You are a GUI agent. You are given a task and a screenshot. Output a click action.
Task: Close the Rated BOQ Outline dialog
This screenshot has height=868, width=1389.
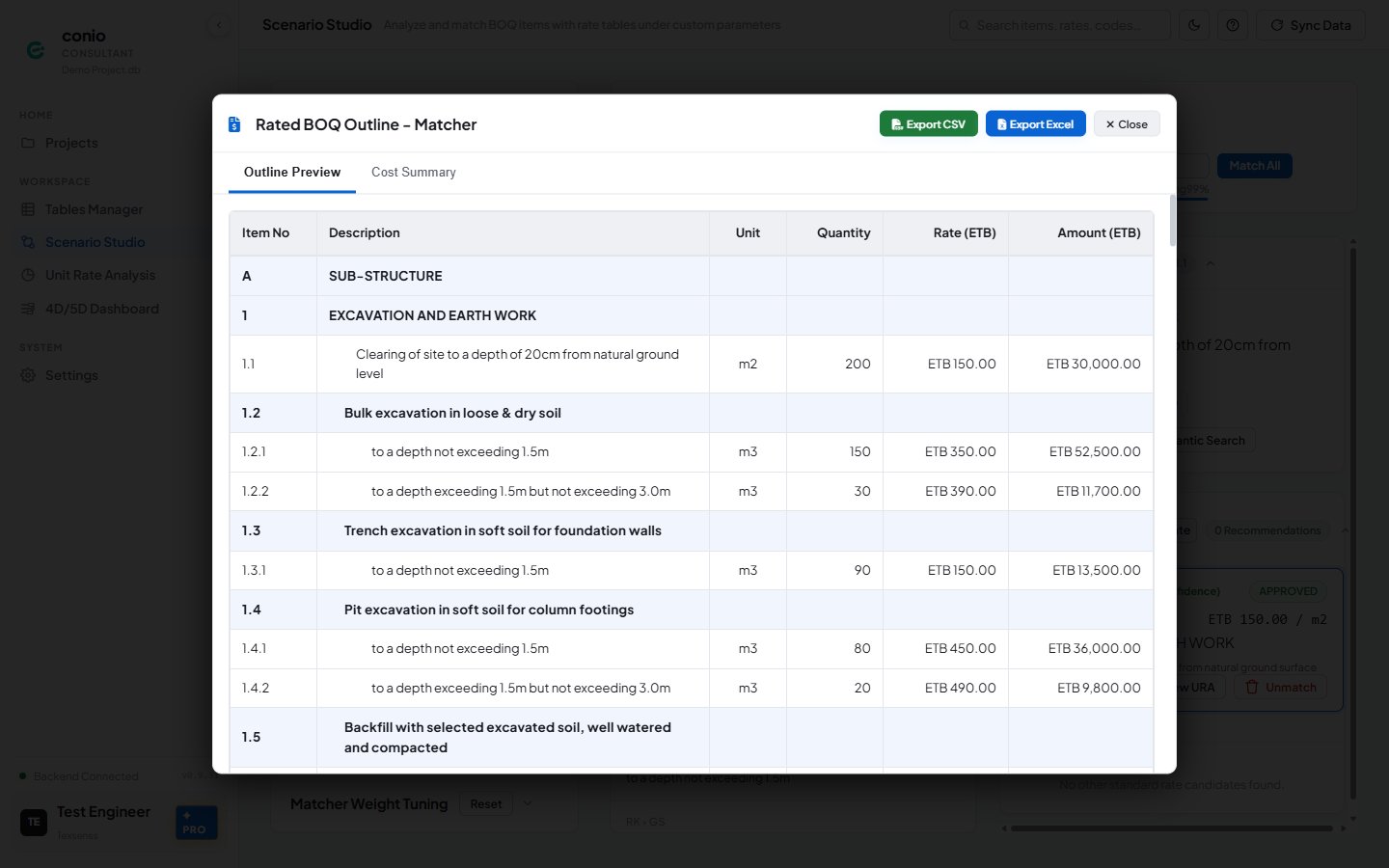[x=1127, y=124]
